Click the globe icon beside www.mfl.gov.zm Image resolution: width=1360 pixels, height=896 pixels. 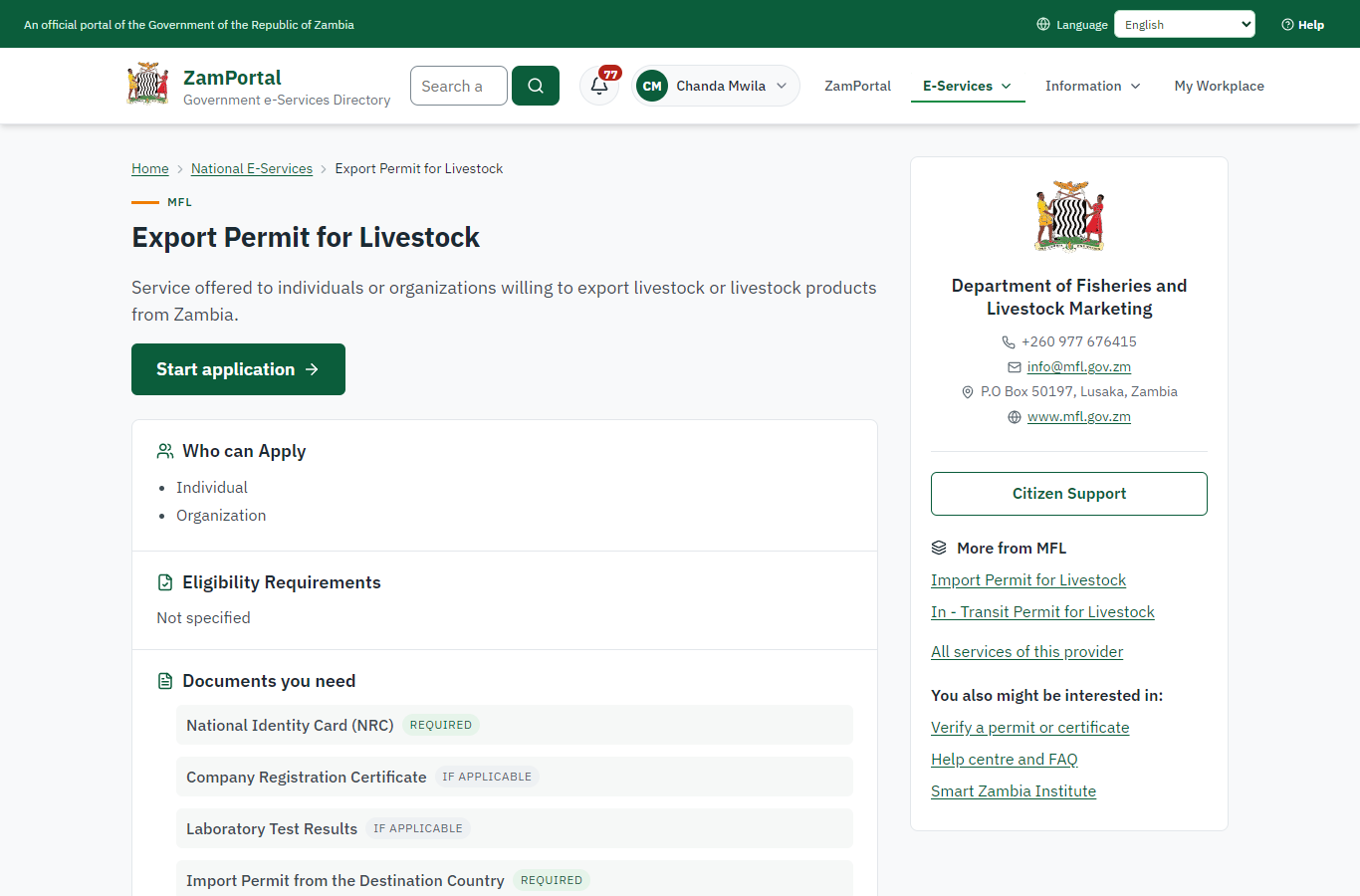pos(1015,417)
